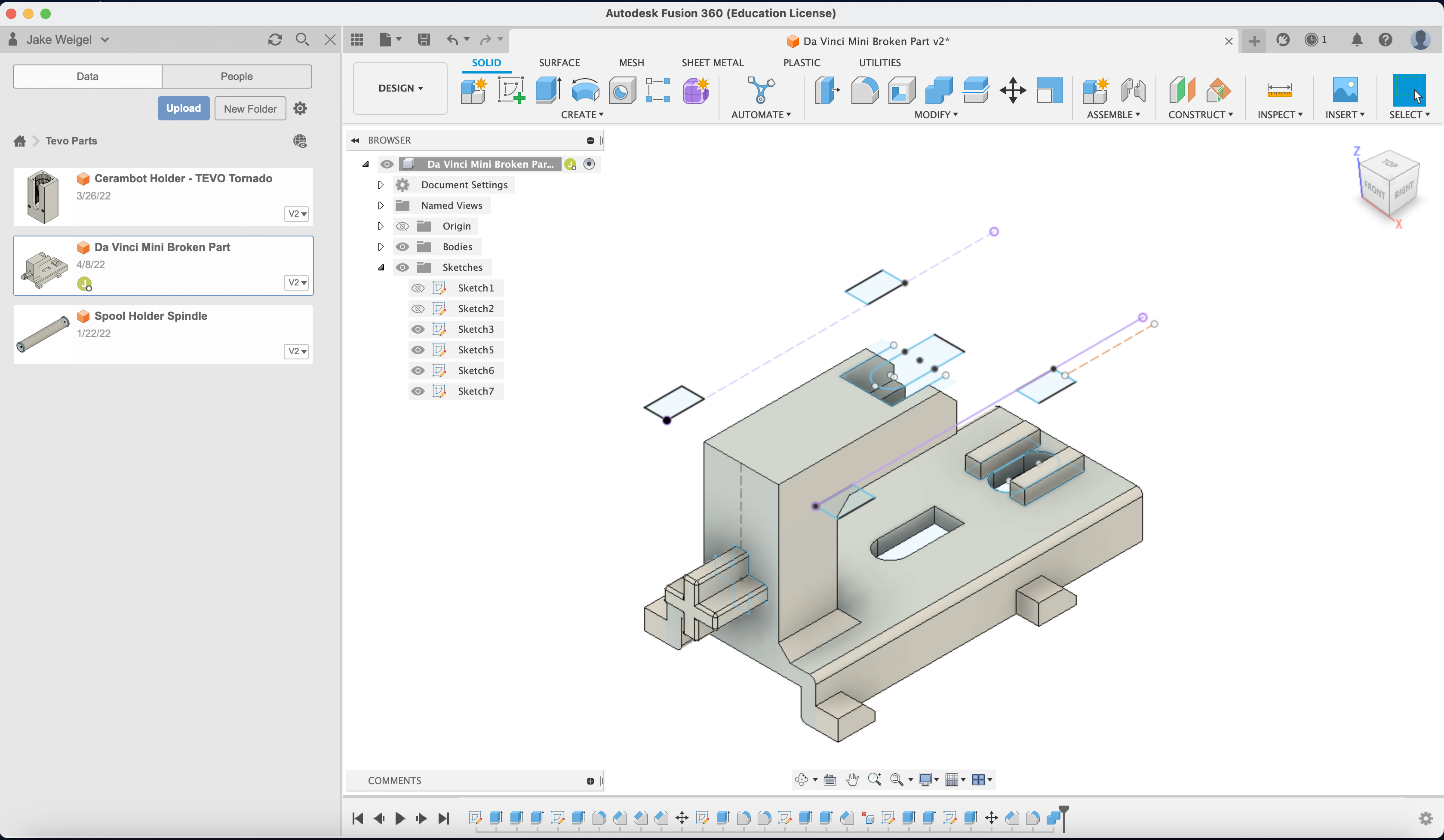Viewport: 1444px width, 840px height.
Task: Click the New Folder button
Action: [x=250, y=108]
